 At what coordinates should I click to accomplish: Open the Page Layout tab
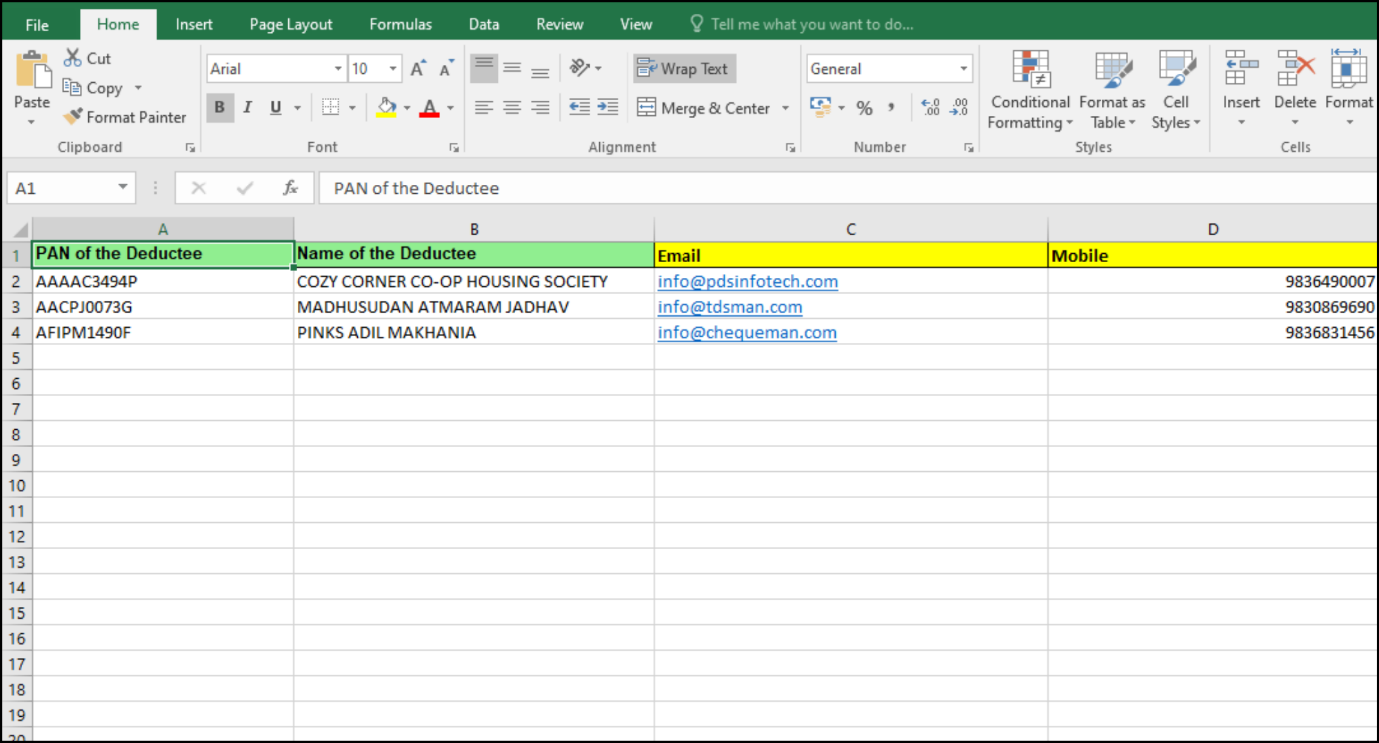click(291, 24)
